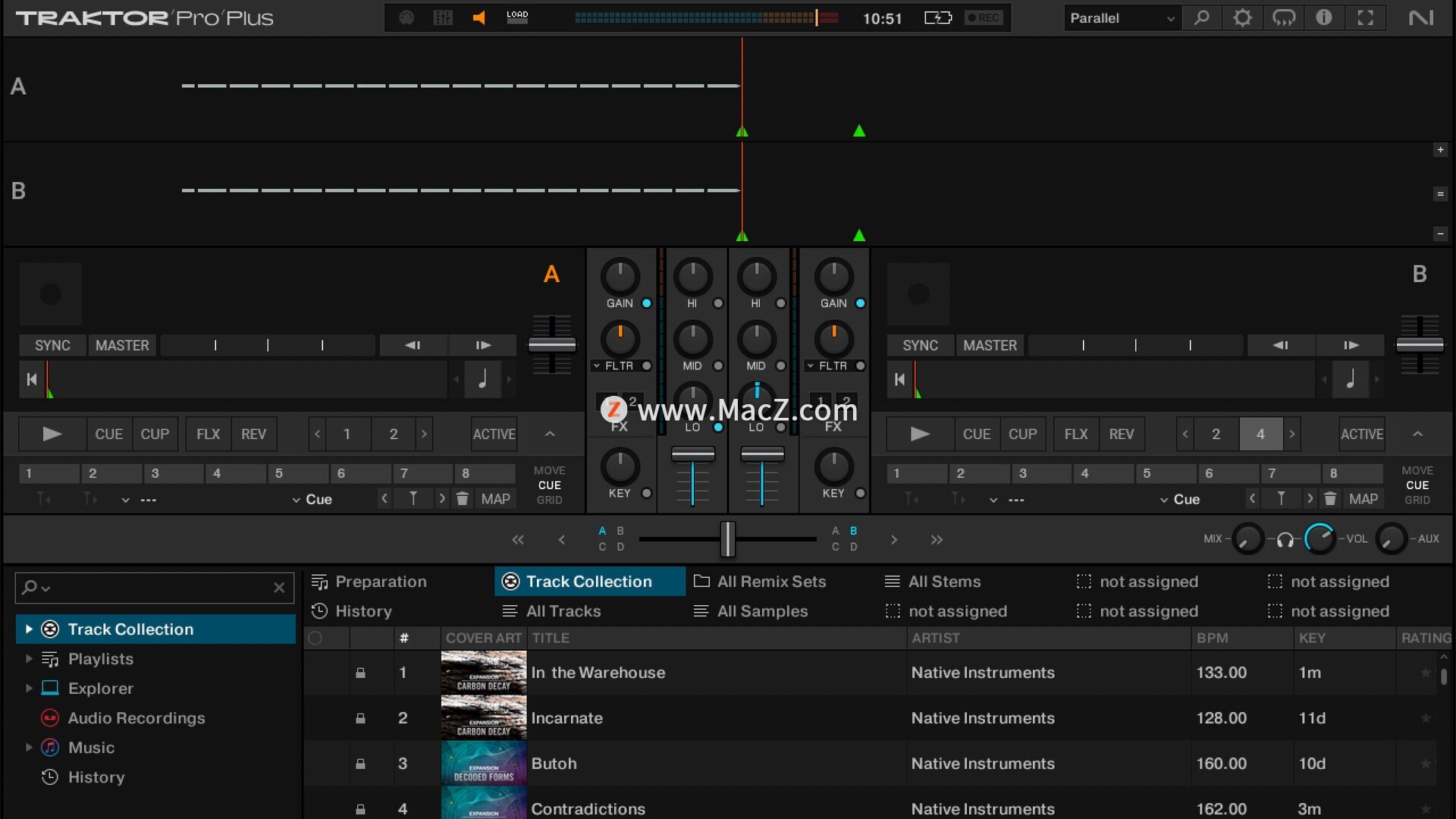Viewport: 1456px width, 819px height.
Task: Toggle REV reverse mode on Deck B
Action: 1122,434
